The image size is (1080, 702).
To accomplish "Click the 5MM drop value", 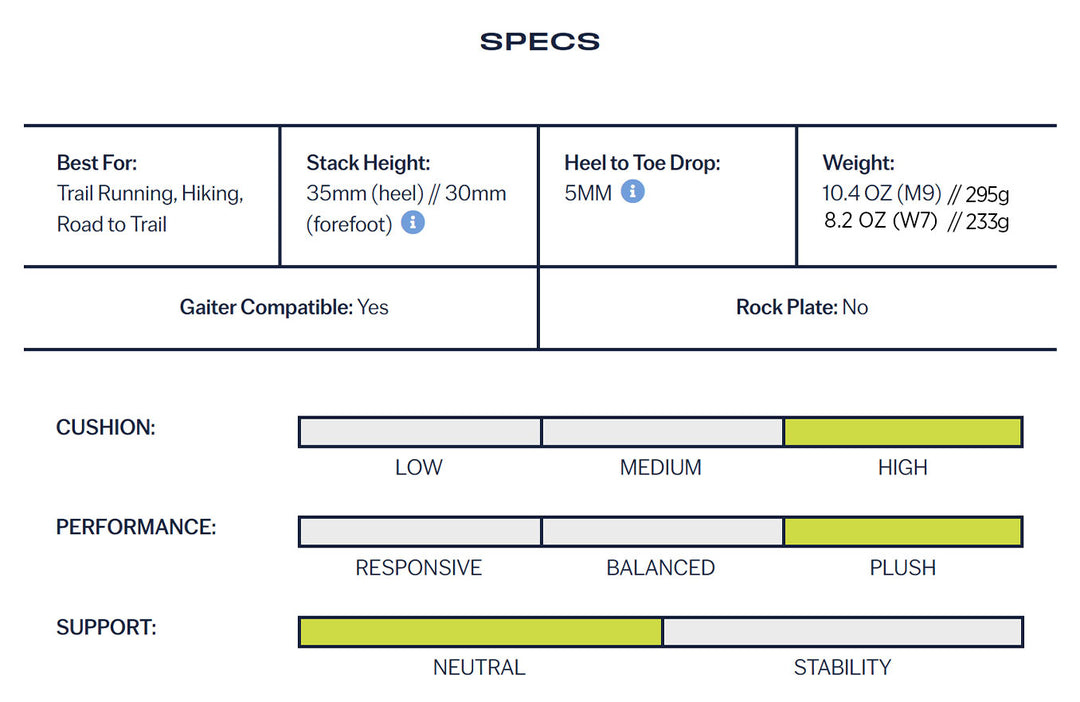I will pyautogui.click(x=588, y=193).
